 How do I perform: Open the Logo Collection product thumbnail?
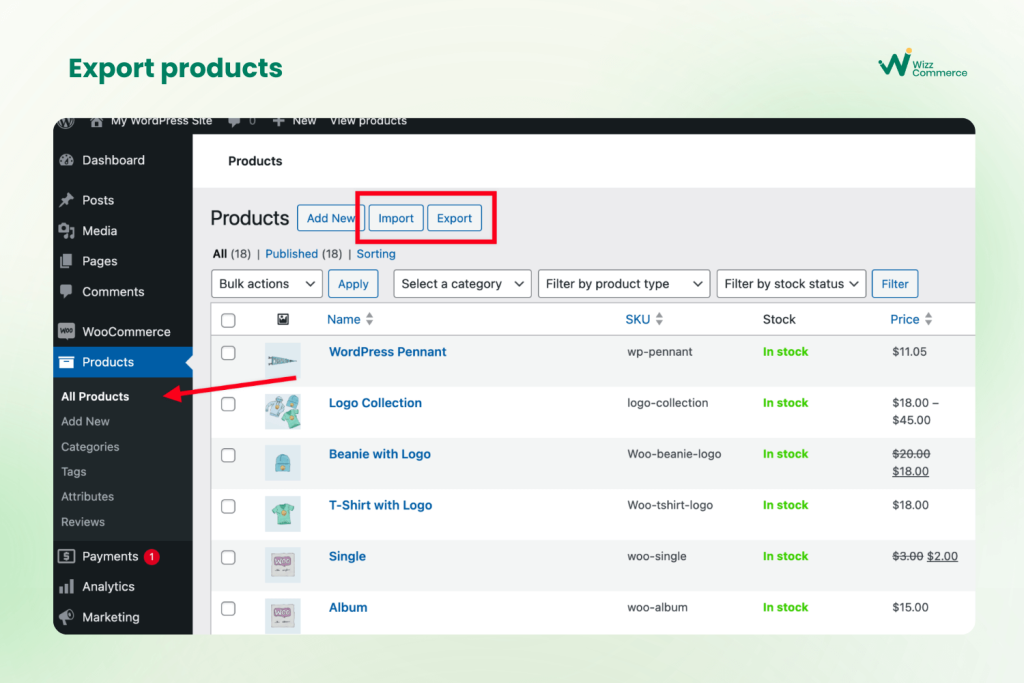283,411
